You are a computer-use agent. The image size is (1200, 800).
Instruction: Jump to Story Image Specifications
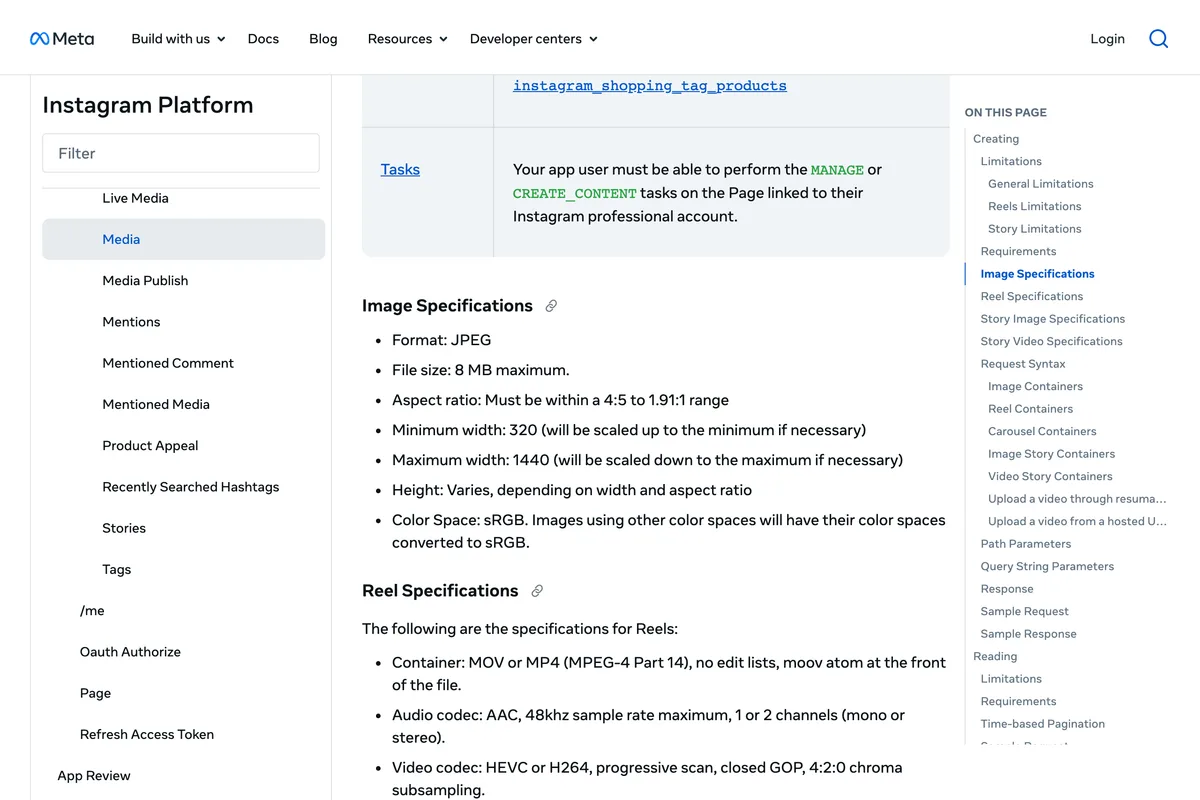(x=1053, y=319)
